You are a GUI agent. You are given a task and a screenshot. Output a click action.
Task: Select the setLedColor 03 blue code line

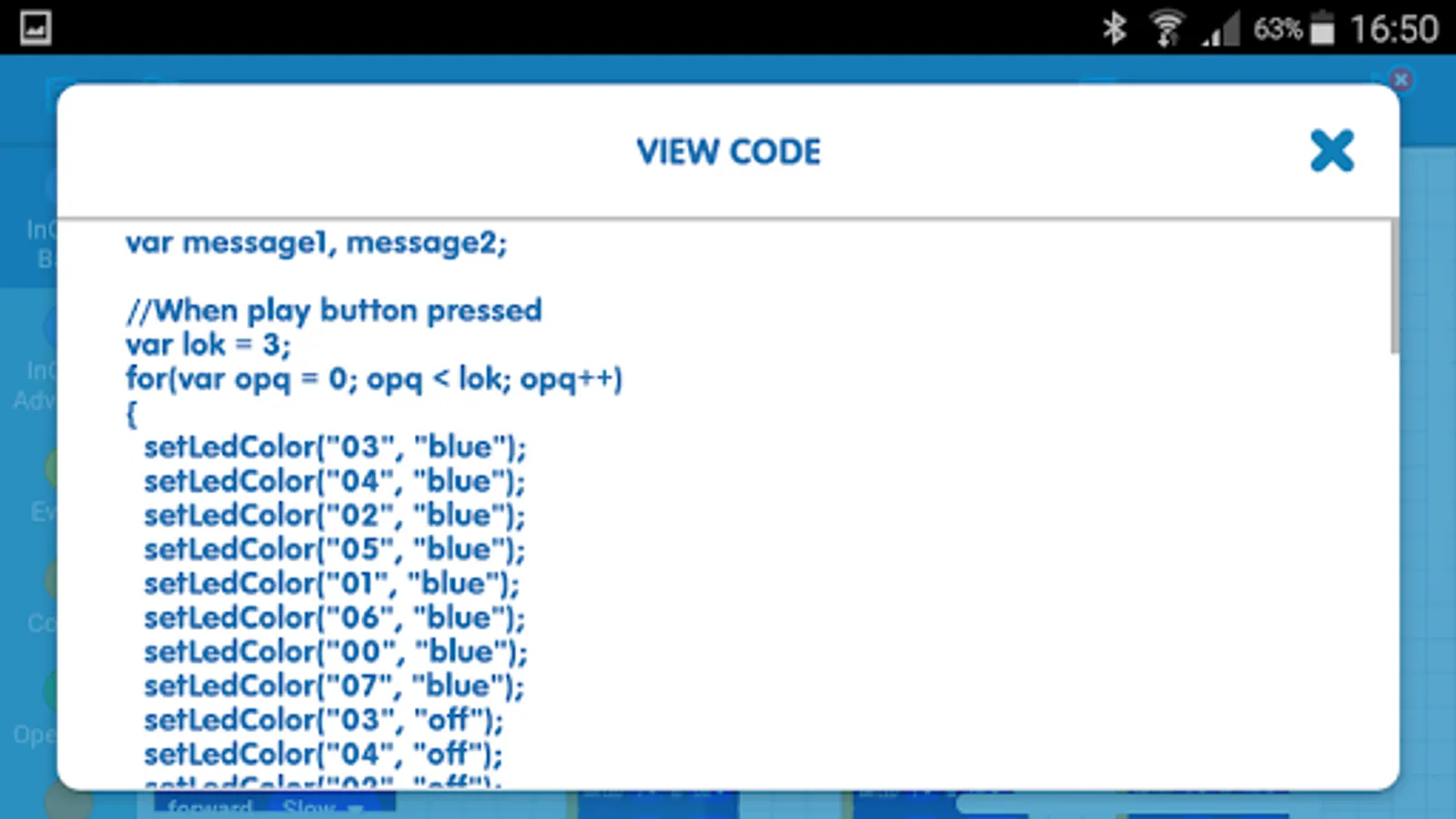[x=334, y=446]
